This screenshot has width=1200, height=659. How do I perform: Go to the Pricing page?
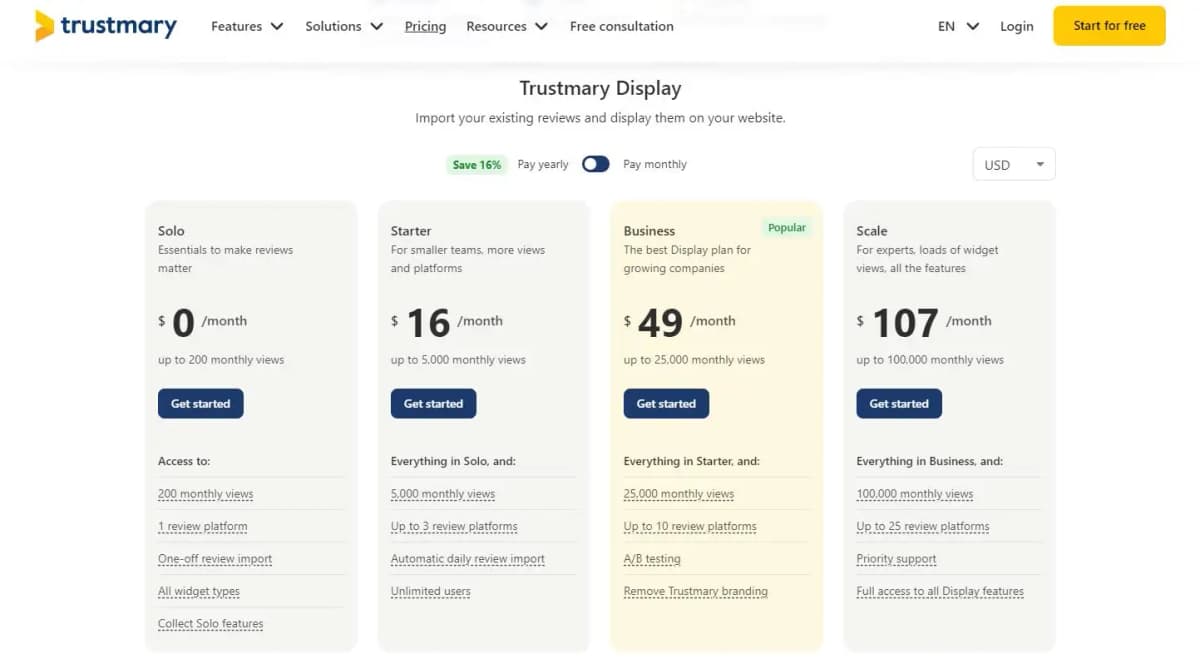click(425, 26)
